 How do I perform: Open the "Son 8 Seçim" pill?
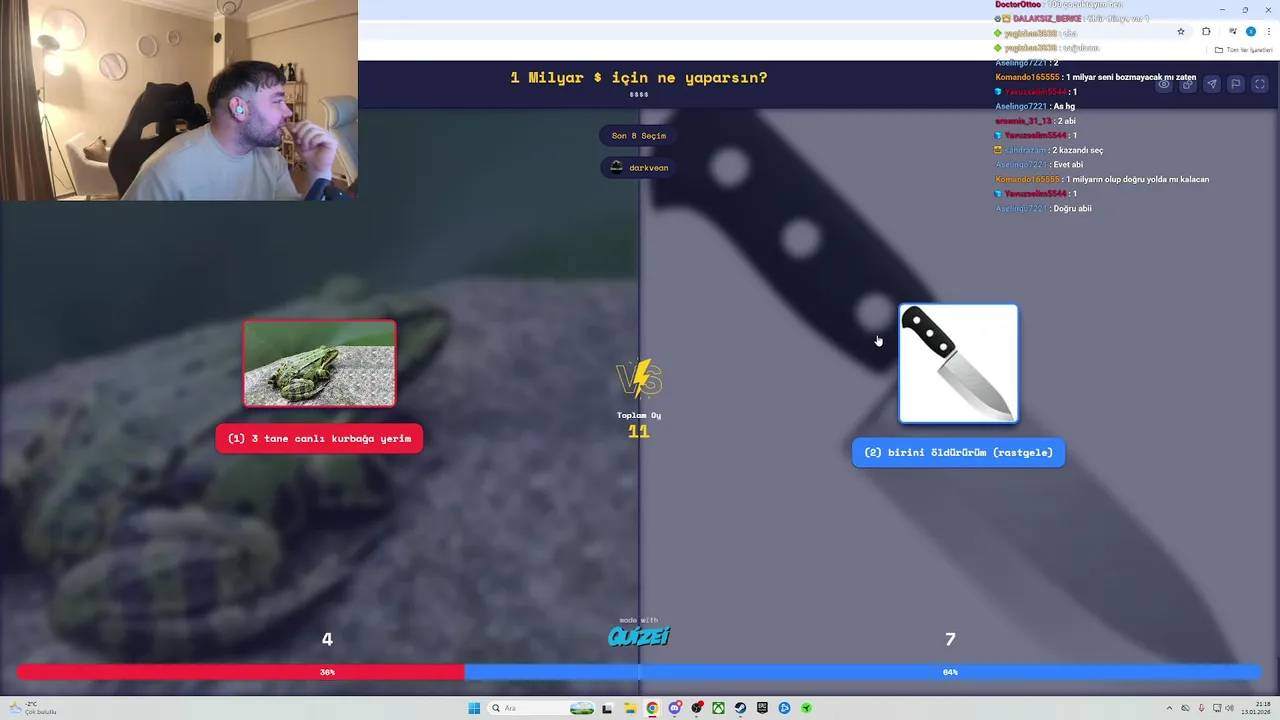pos(639,135)
